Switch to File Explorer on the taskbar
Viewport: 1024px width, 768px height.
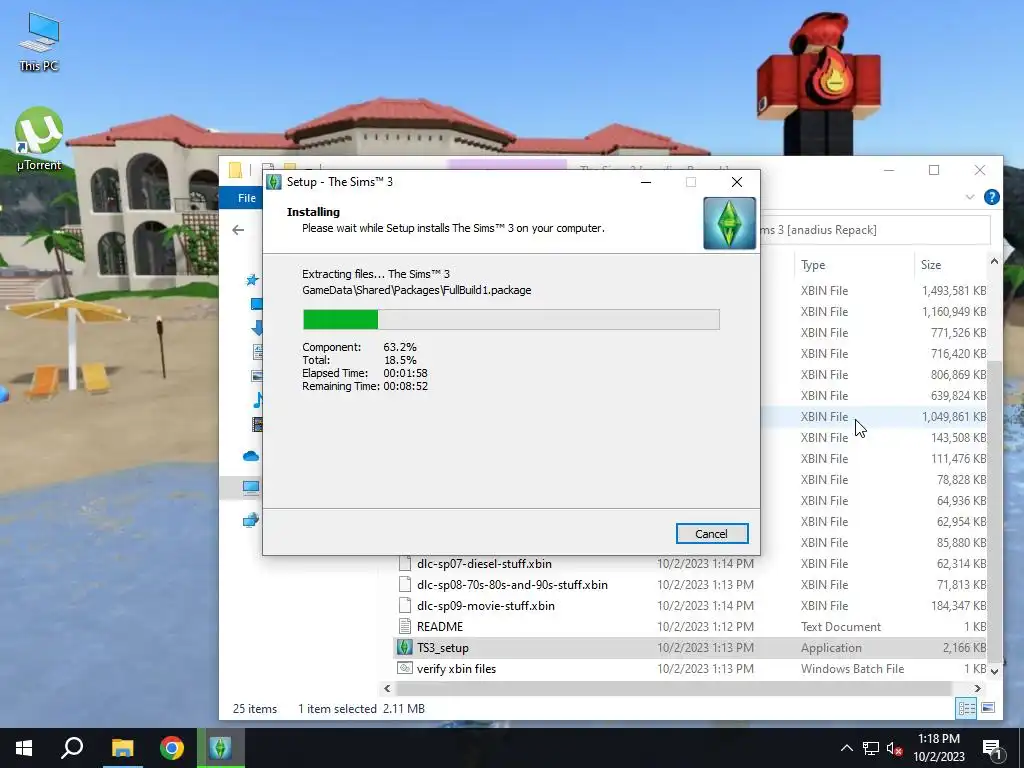click(122, 748)
